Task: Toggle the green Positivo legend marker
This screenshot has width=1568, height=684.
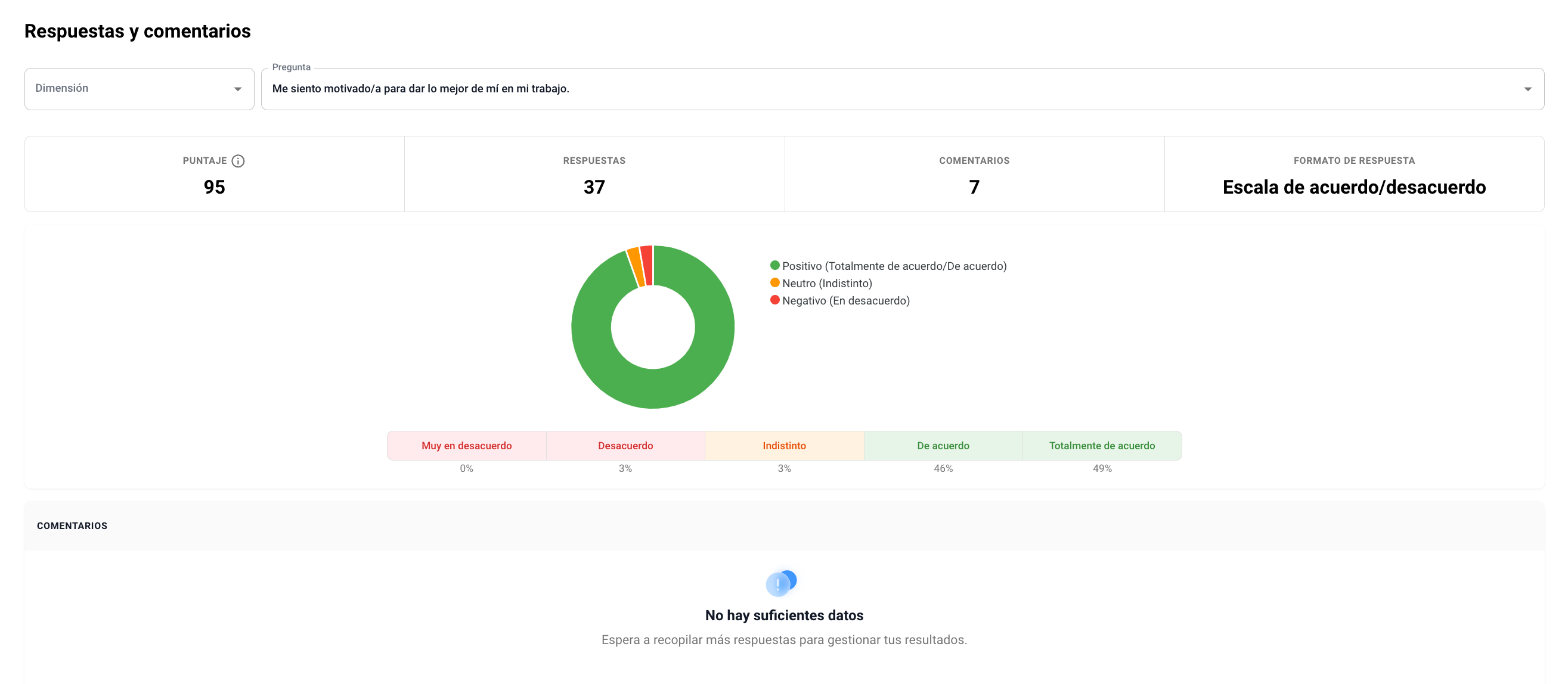Action: click(774, 265)
